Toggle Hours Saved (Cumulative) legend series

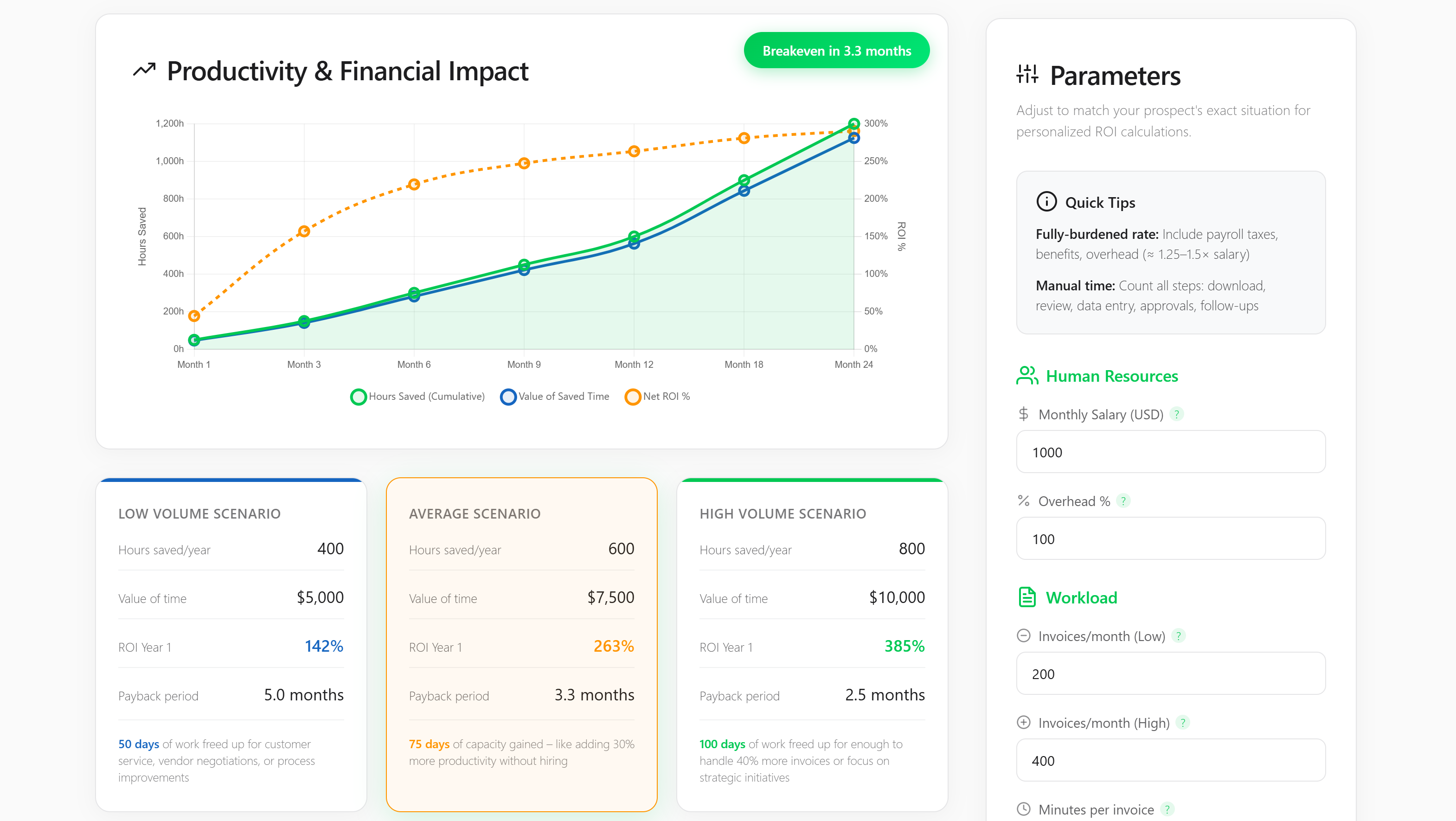pos(417,397)
